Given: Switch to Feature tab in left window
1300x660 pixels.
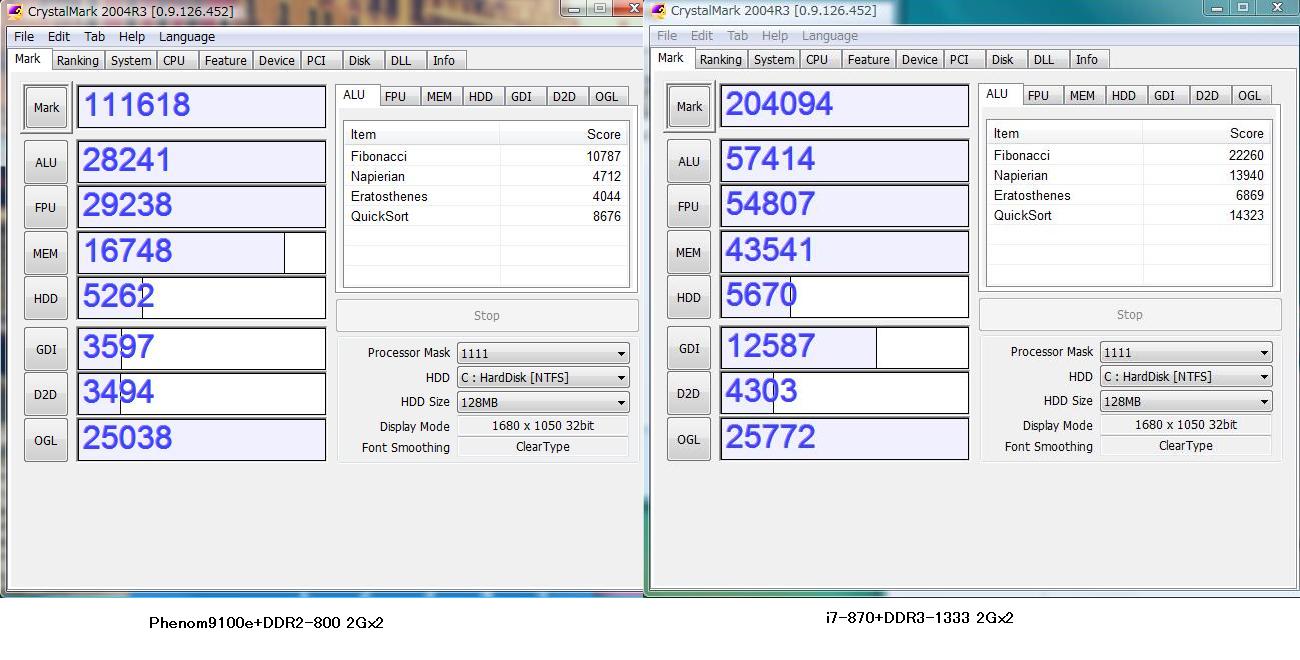Looking at the screenshot, I should [x=225, y=60].
